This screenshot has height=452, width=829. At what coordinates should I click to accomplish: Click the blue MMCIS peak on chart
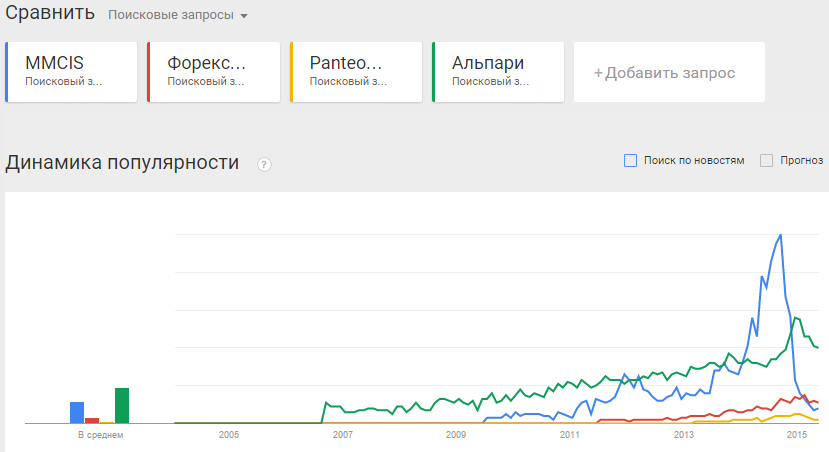tap(779, 235)
